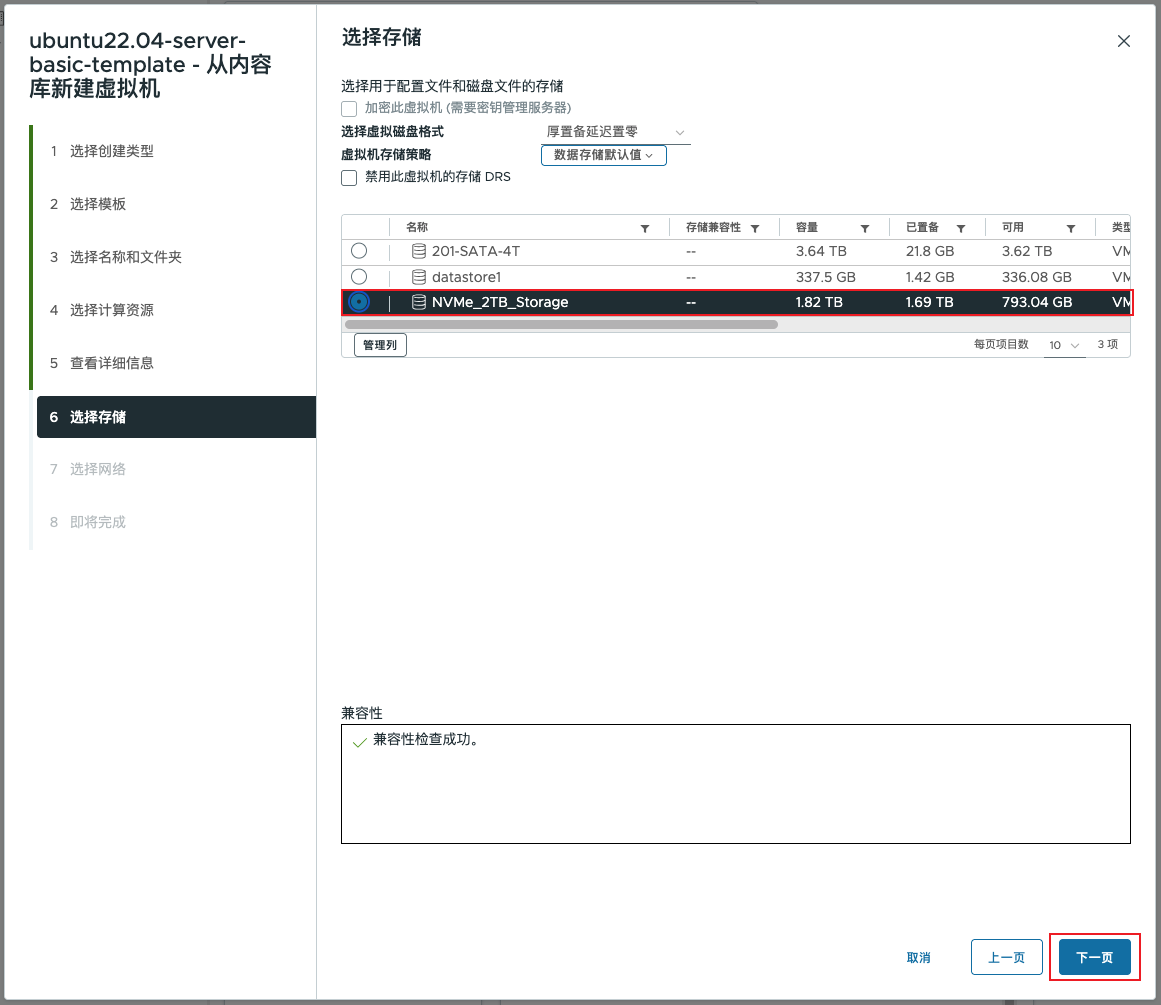Click 取消 to cancel wizard
The height and width of the screenshot is (1005, 1161).
[918, 958]
